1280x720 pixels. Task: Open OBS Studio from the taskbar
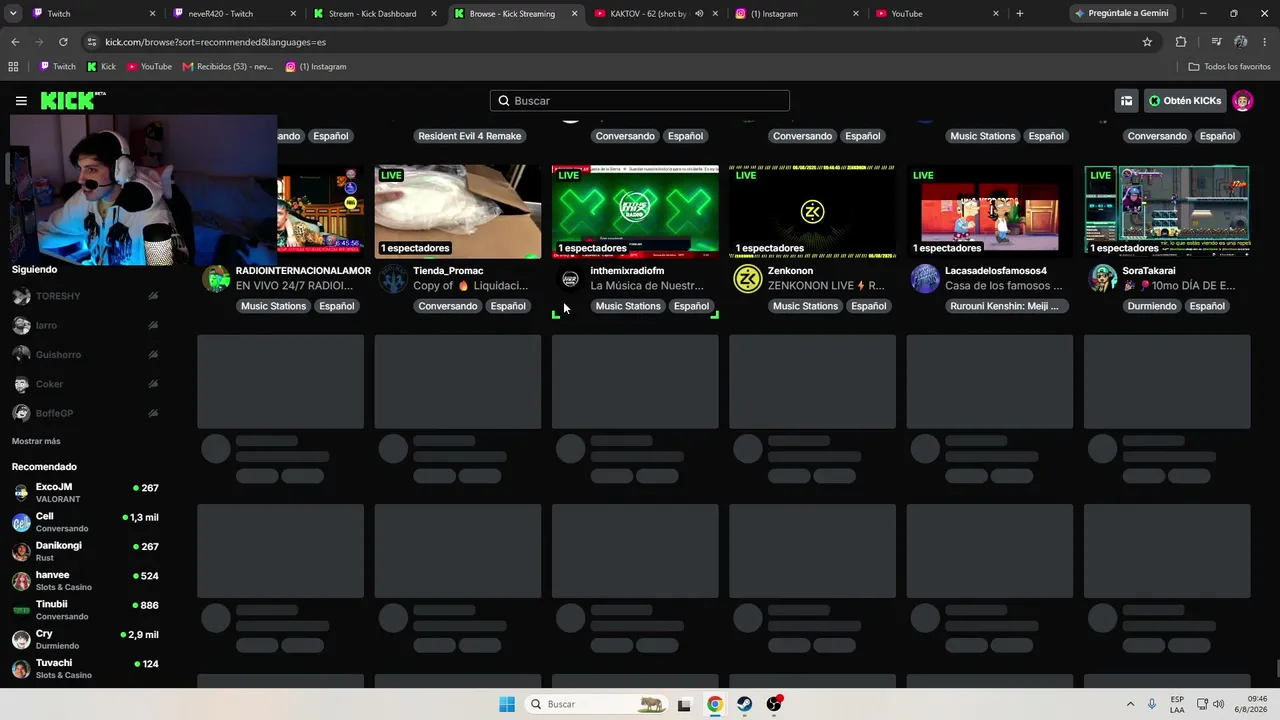coord(774,704)
